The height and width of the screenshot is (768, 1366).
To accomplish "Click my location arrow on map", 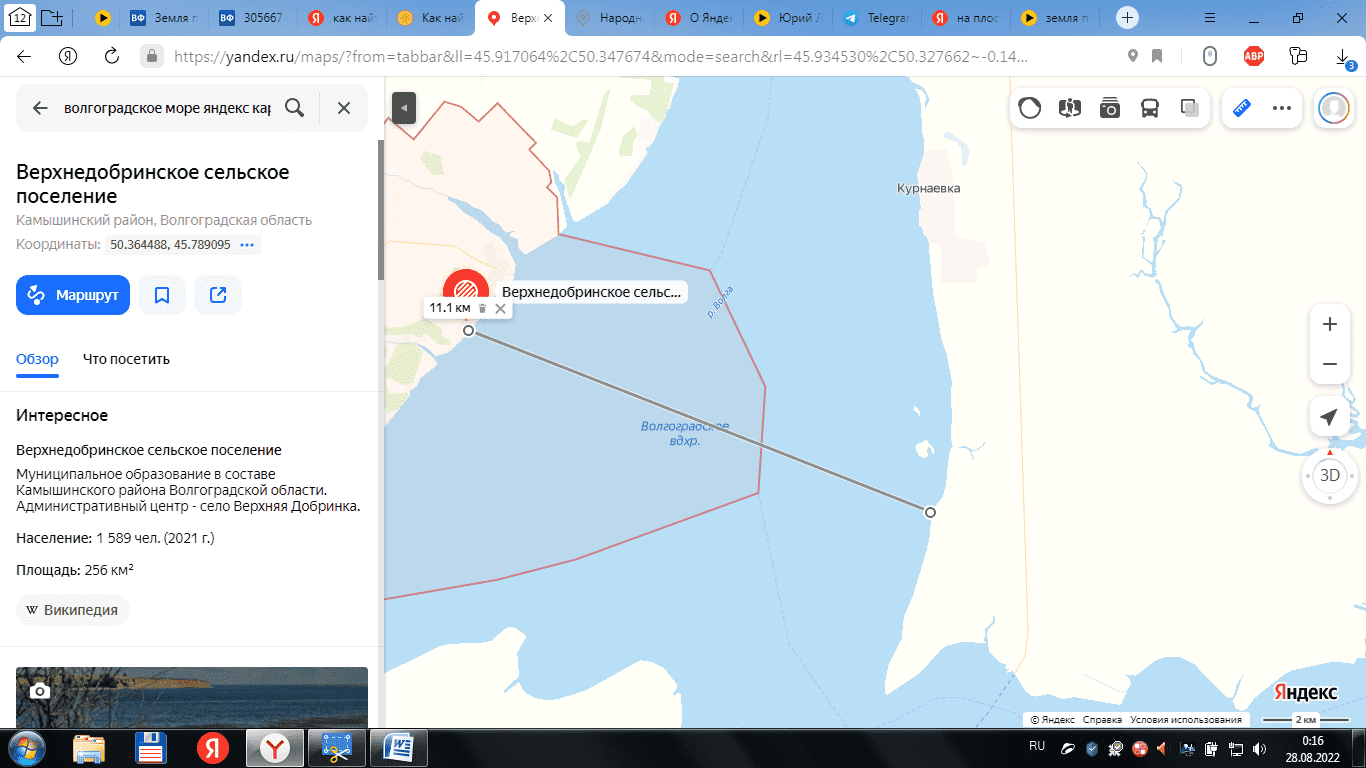I will 1329,417.
